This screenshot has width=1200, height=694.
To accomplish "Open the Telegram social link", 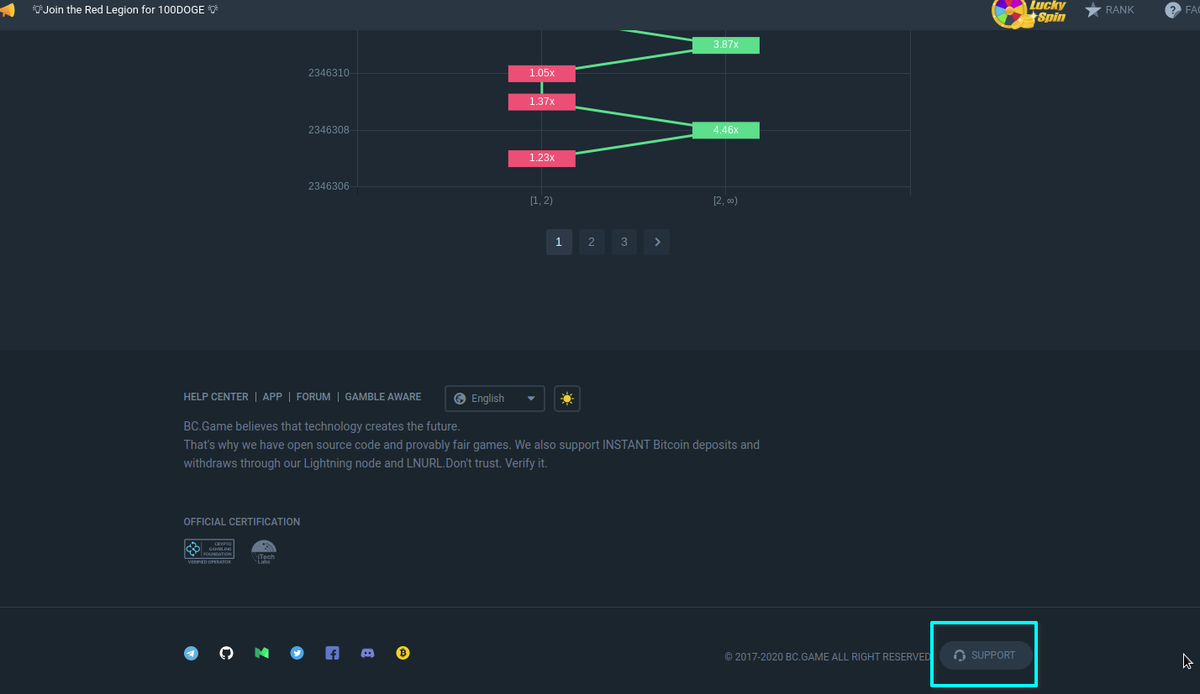I will (191, 653).
